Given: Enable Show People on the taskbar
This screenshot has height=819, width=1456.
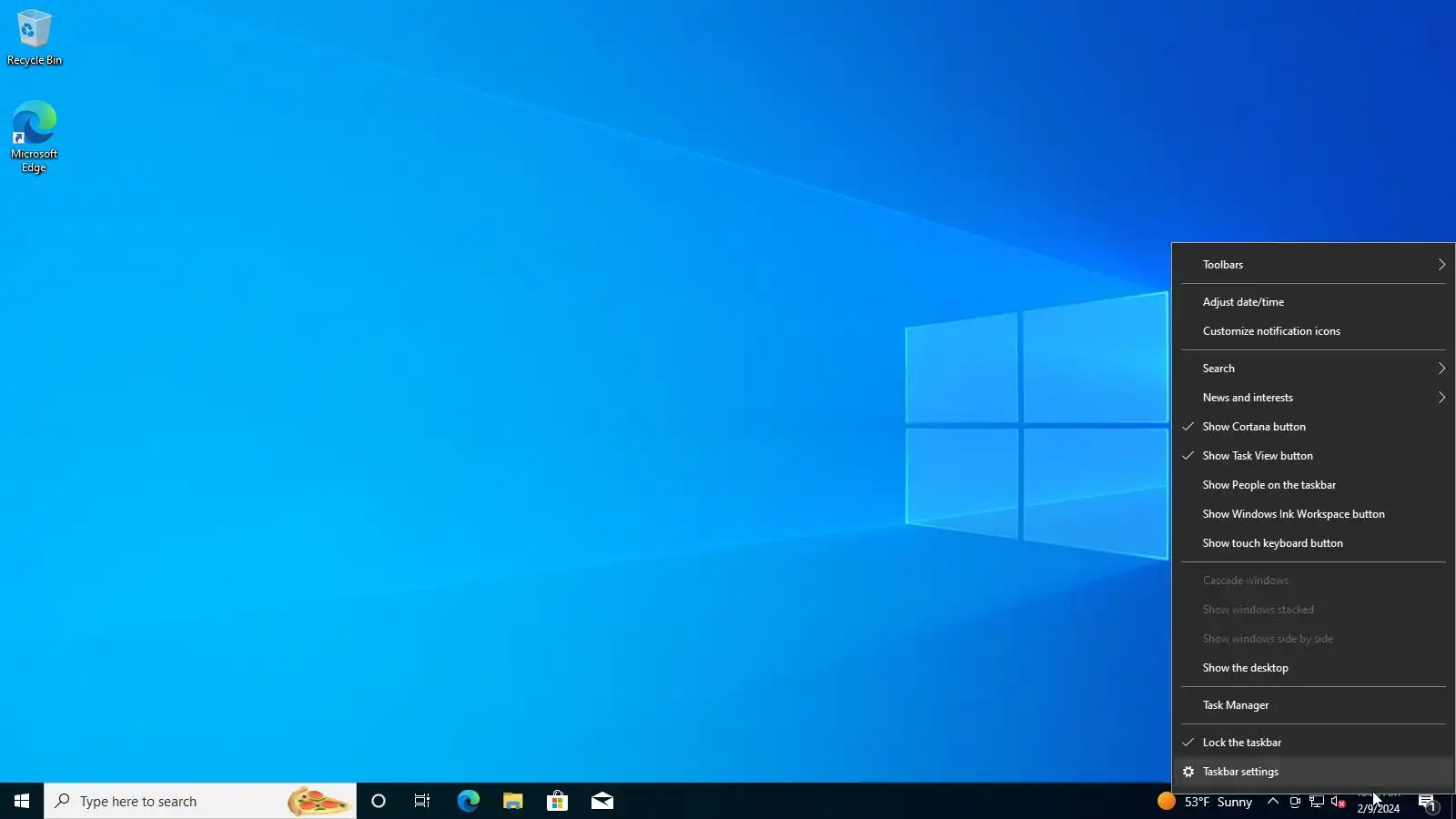Looking at the screenshot, I should [x=1313, y=485].
